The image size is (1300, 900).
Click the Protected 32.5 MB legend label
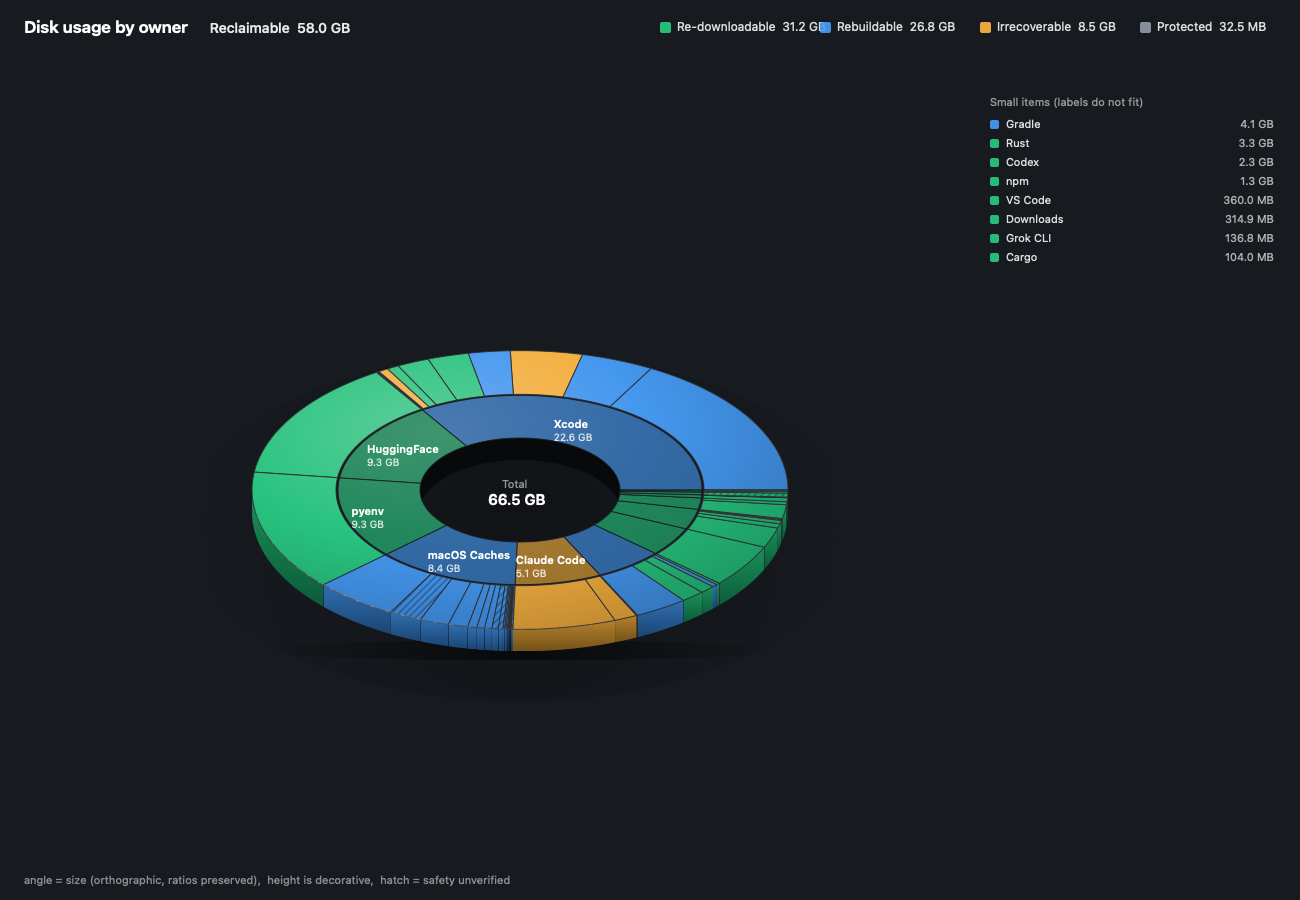[x=1211, y=27]
